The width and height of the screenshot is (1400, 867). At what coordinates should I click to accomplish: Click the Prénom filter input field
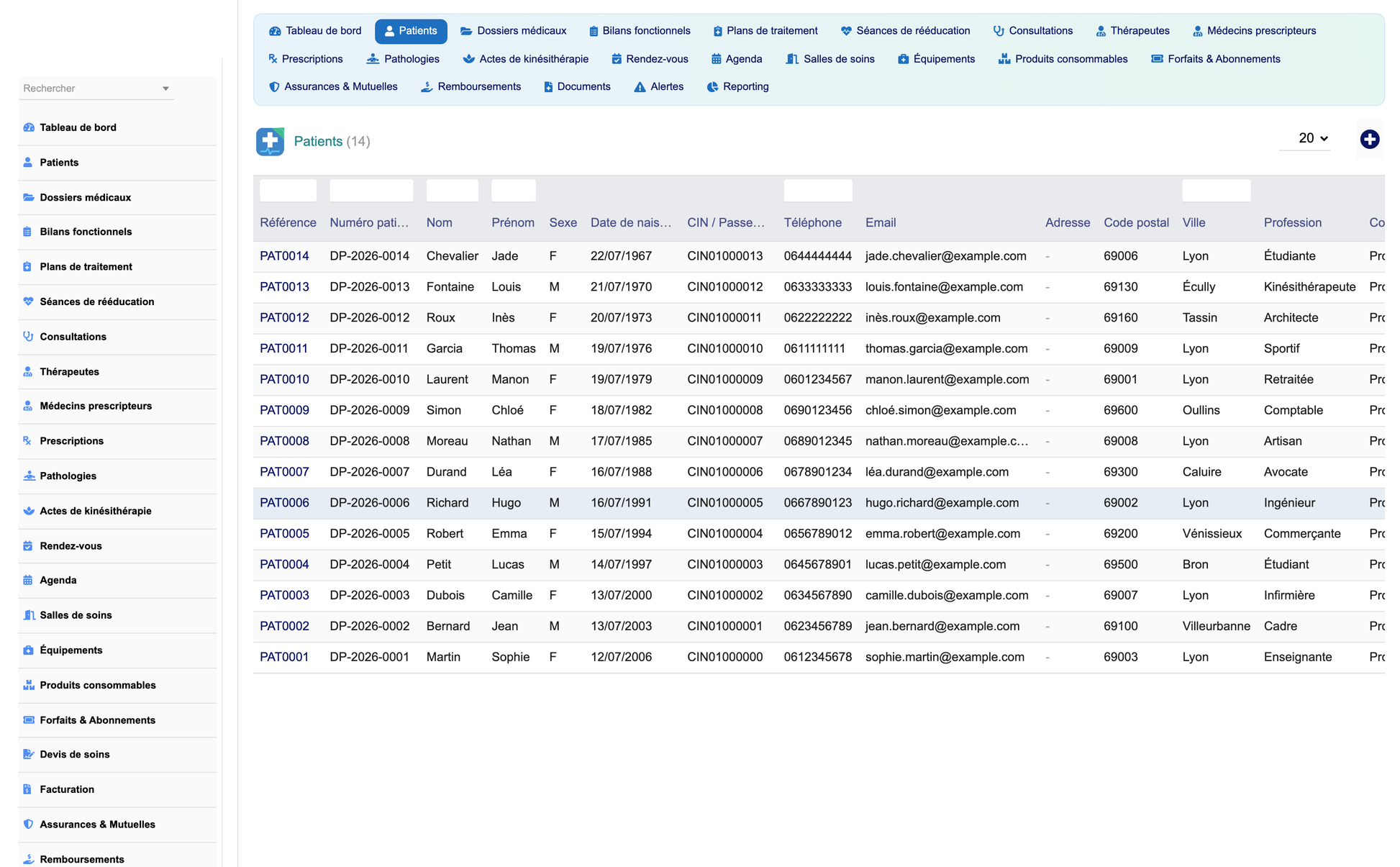click(x=514, y=191)
